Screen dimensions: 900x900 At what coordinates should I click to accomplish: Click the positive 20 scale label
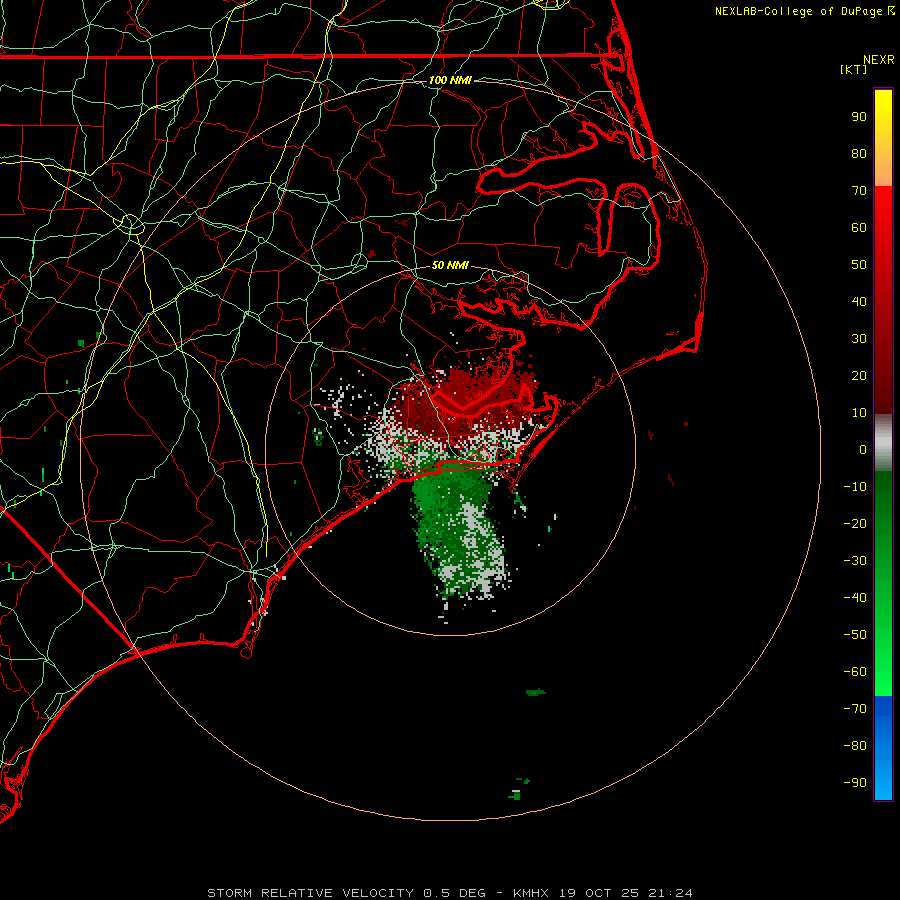point(859,376)
